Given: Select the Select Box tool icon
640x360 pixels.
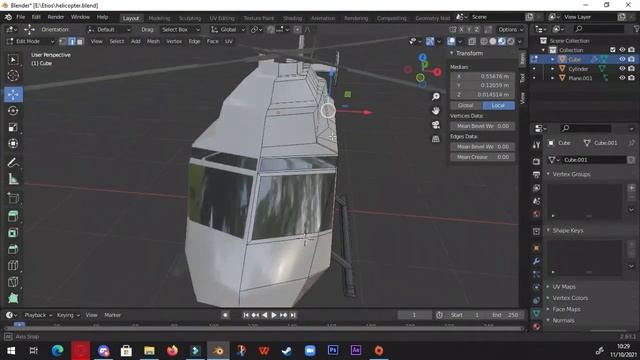Looking at the screenshot, I should pyautogui.click(x=13, y=60).
